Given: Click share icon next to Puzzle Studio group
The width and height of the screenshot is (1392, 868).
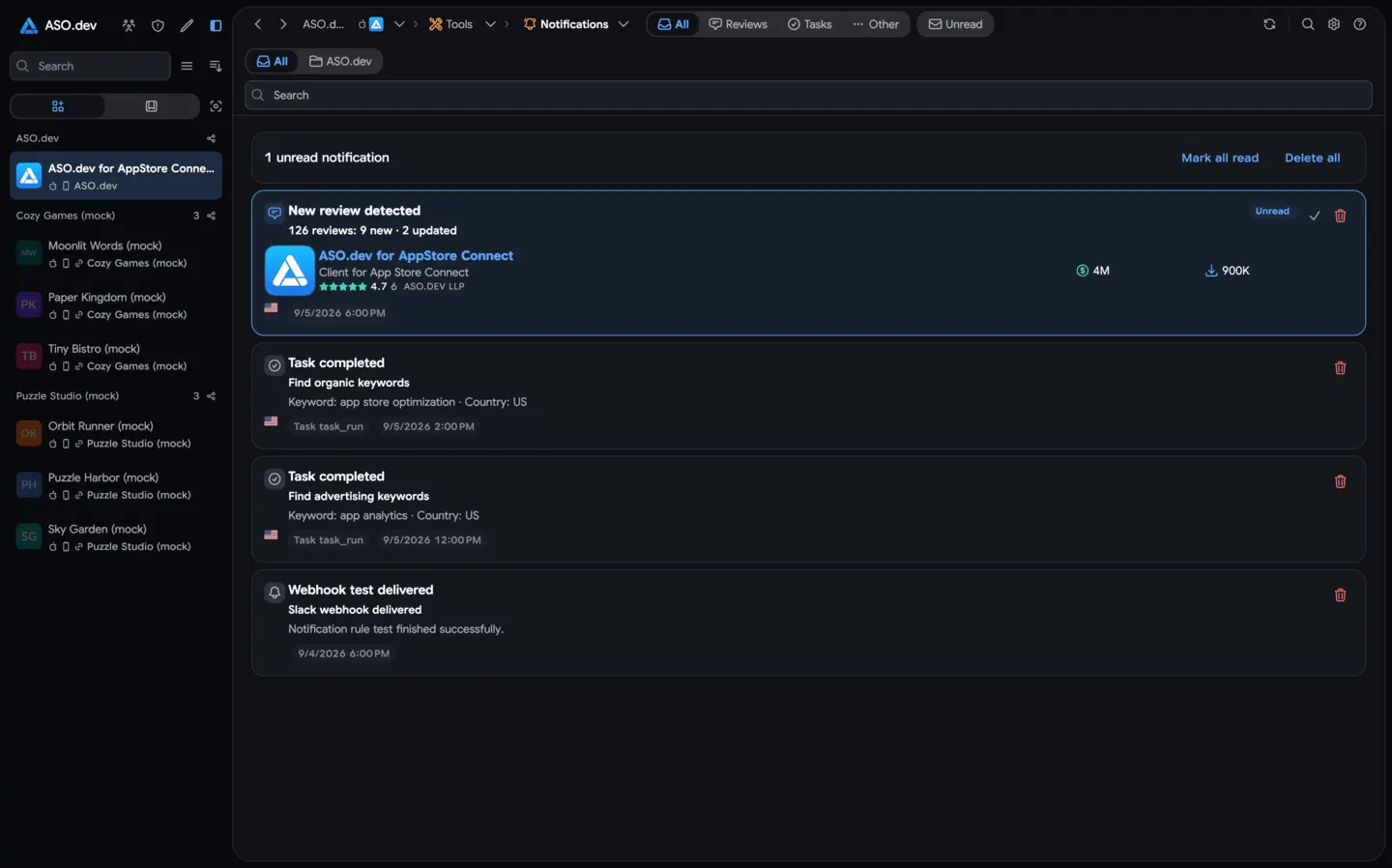Looking at the screenshot, I should click(x=211, y=396).
